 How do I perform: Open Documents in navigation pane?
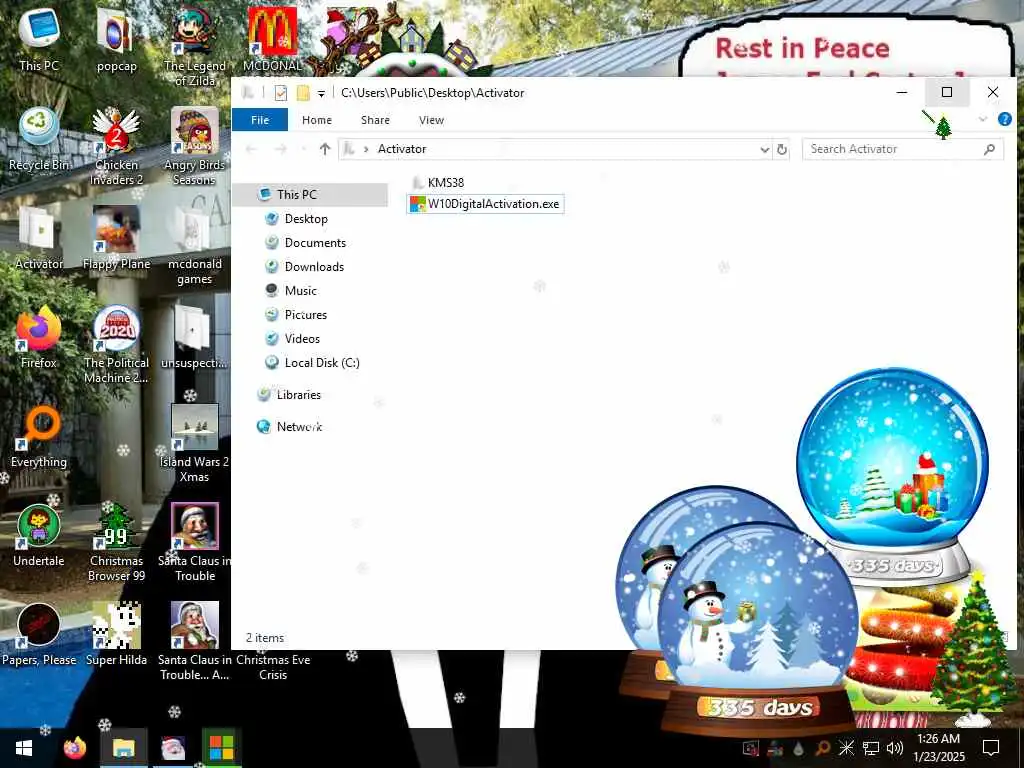(315, 243)
